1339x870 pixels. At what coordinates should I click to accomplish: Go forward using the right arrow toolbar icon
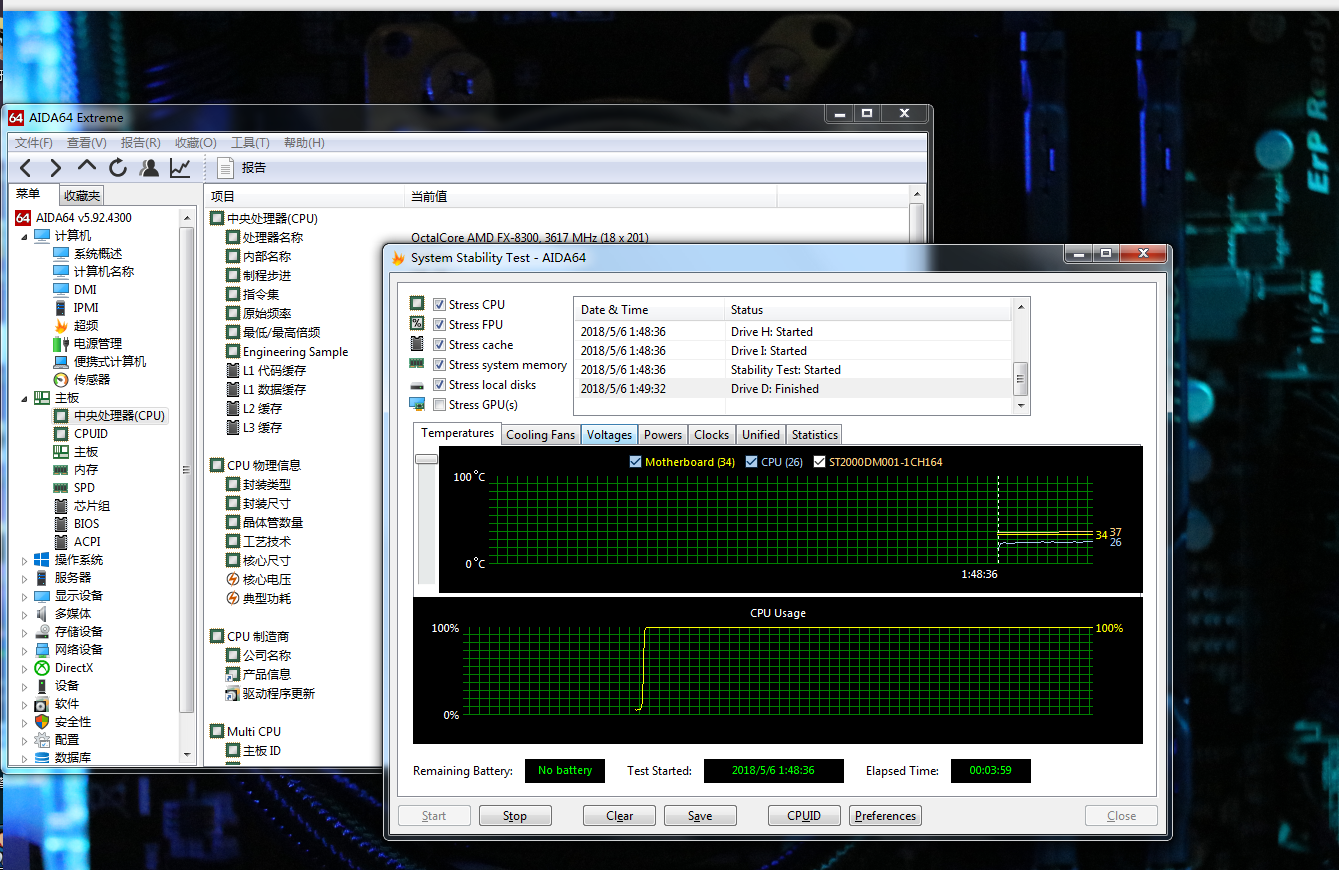click(56, 168)
